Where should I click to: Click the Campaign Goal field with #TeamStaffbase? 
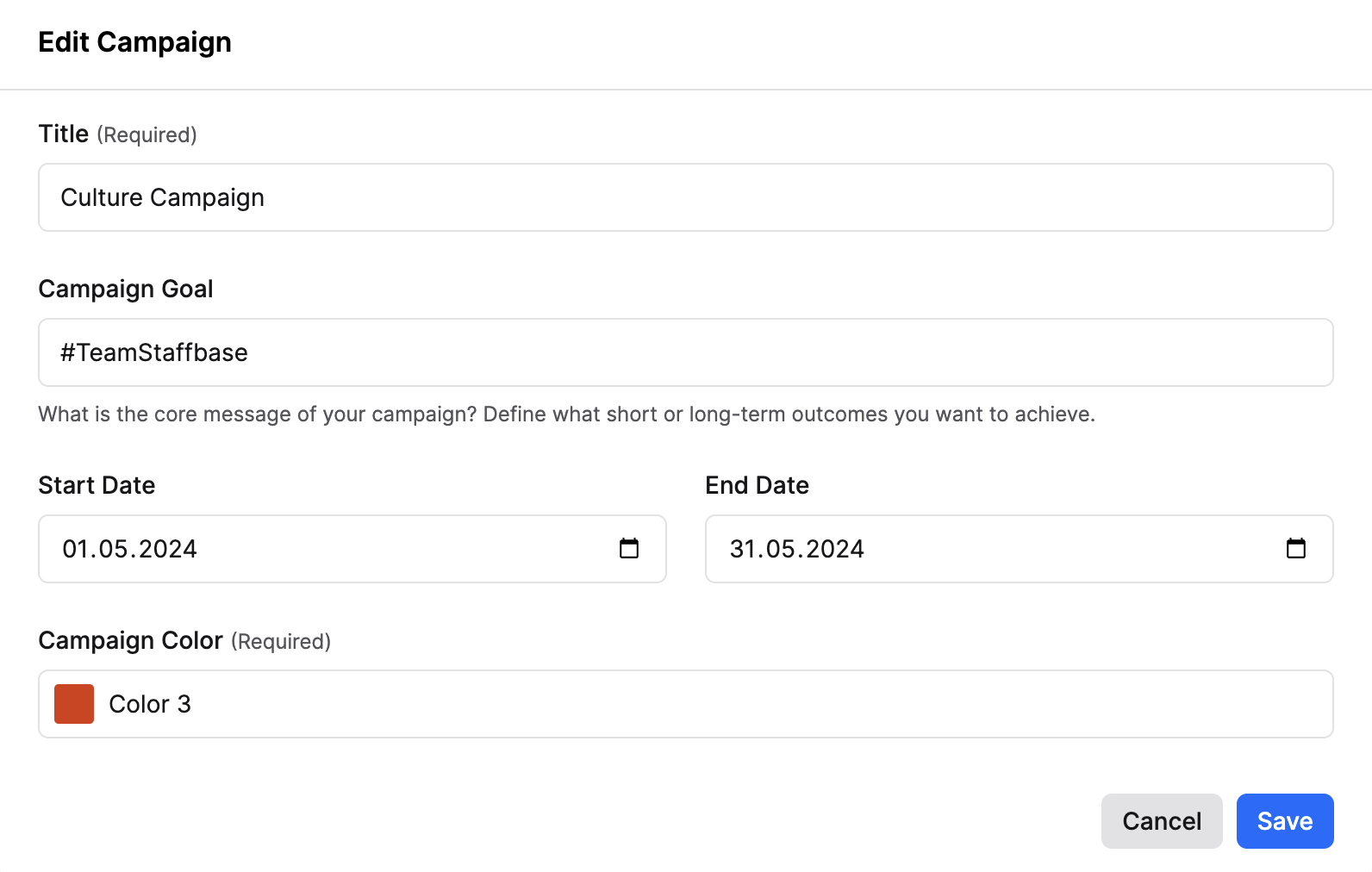tap(686, 352)
